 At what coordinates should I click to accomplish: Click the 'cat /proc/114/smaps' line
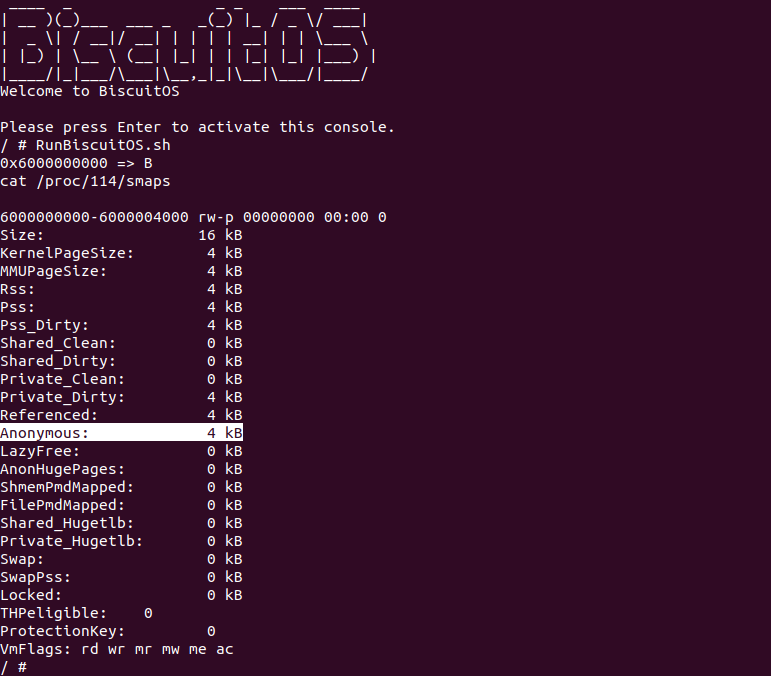85,181
